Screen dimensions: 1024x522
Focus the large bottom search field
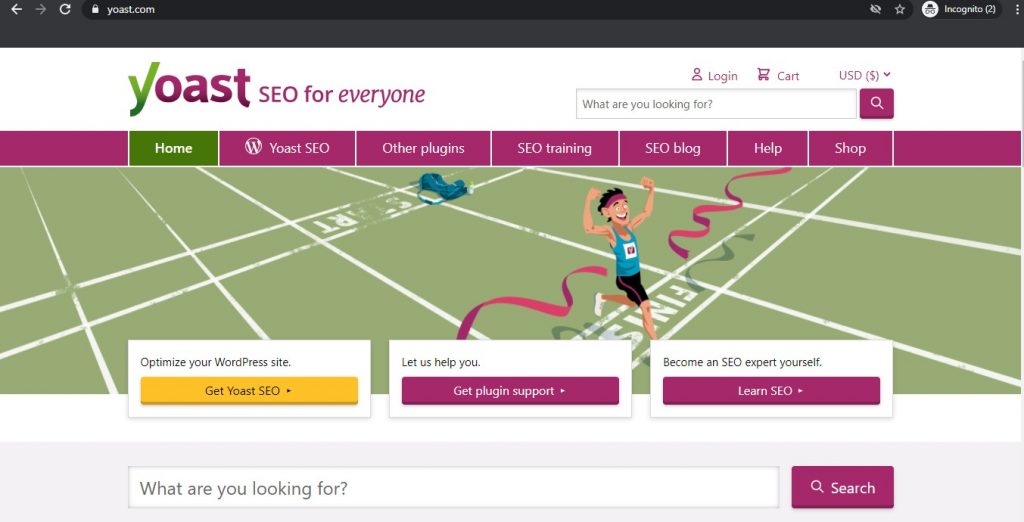point(454,487)
